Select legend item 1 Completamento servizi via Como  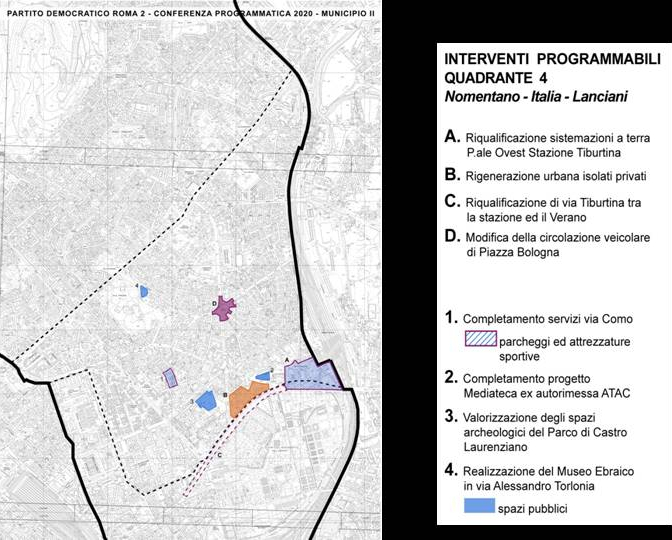click(552, 319)
